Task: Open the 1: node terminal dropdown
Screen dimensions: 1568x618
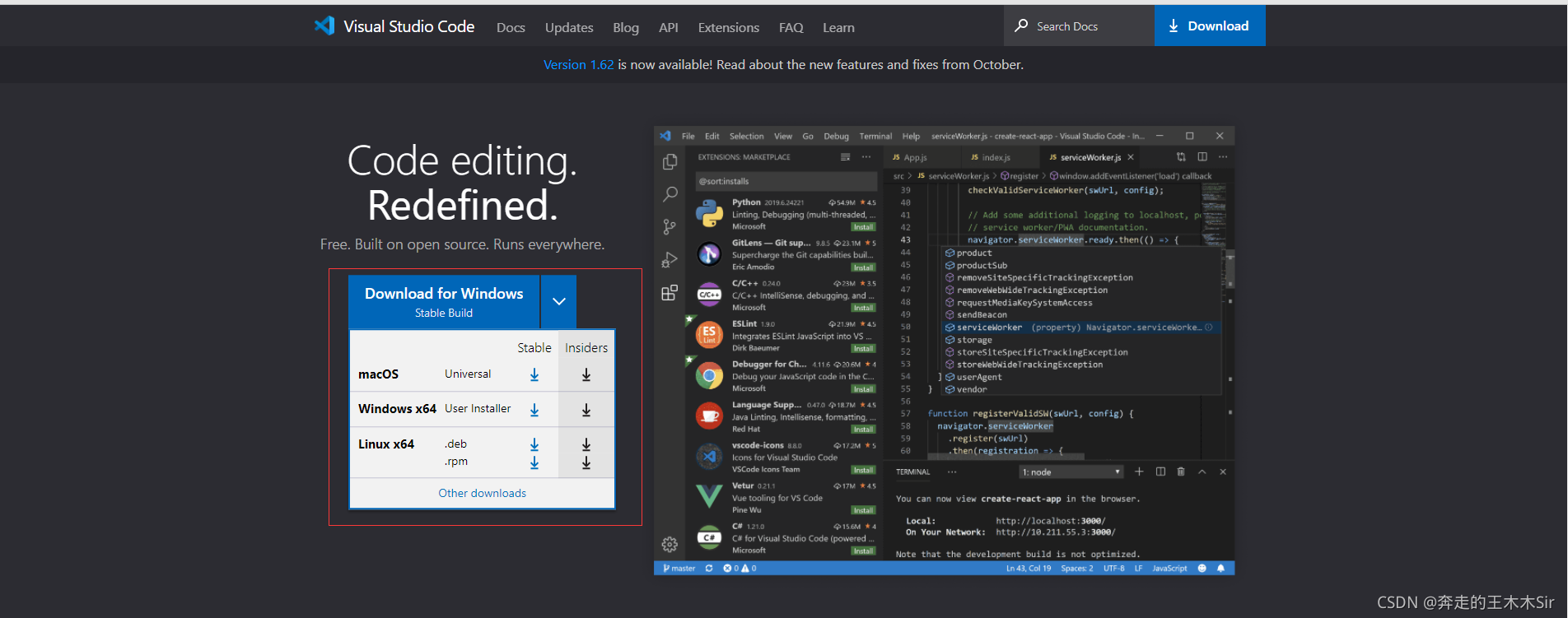Action: pos(1071,472)
